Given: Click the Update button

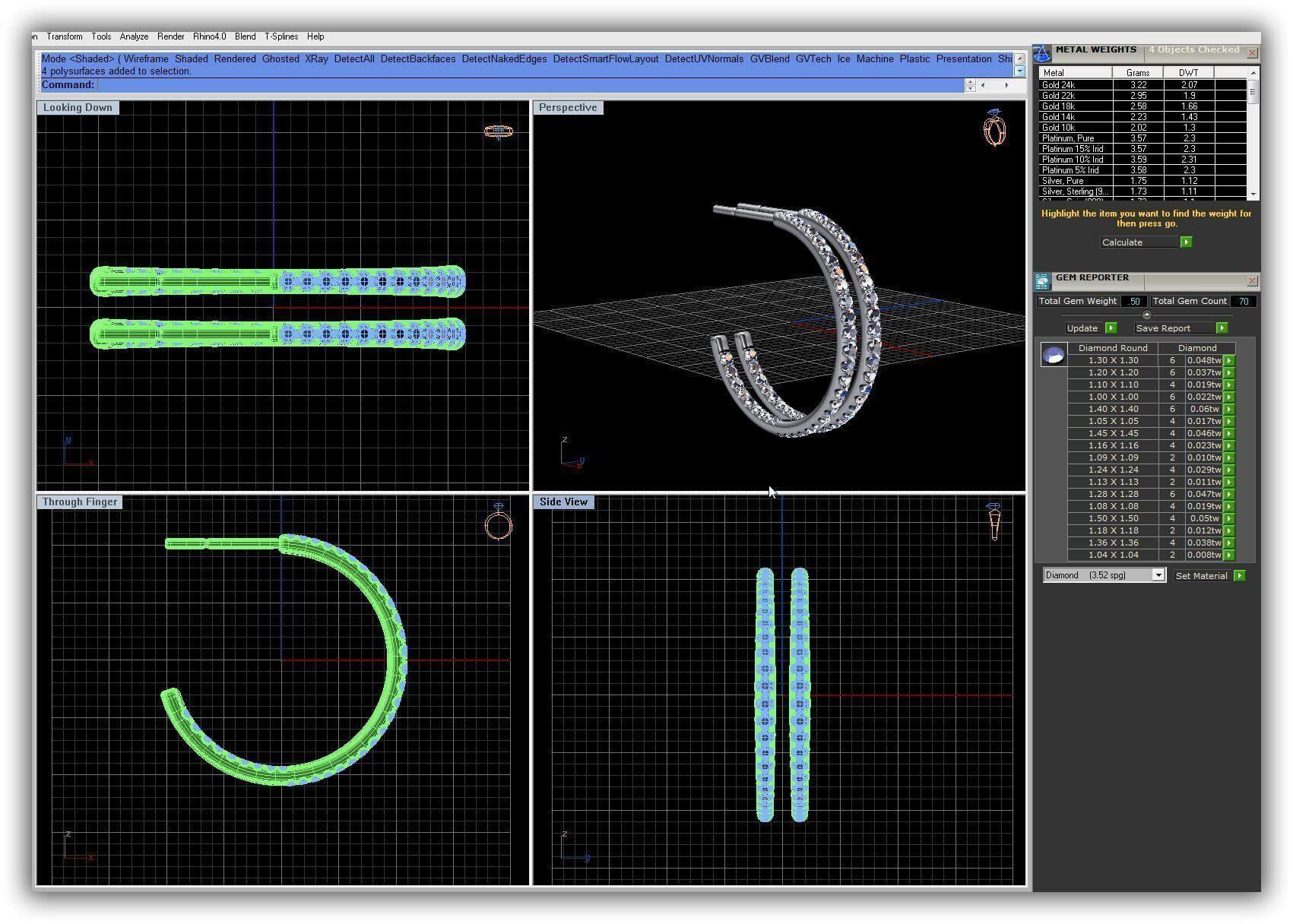Looking at the screenshot, I should point(1085,328).
